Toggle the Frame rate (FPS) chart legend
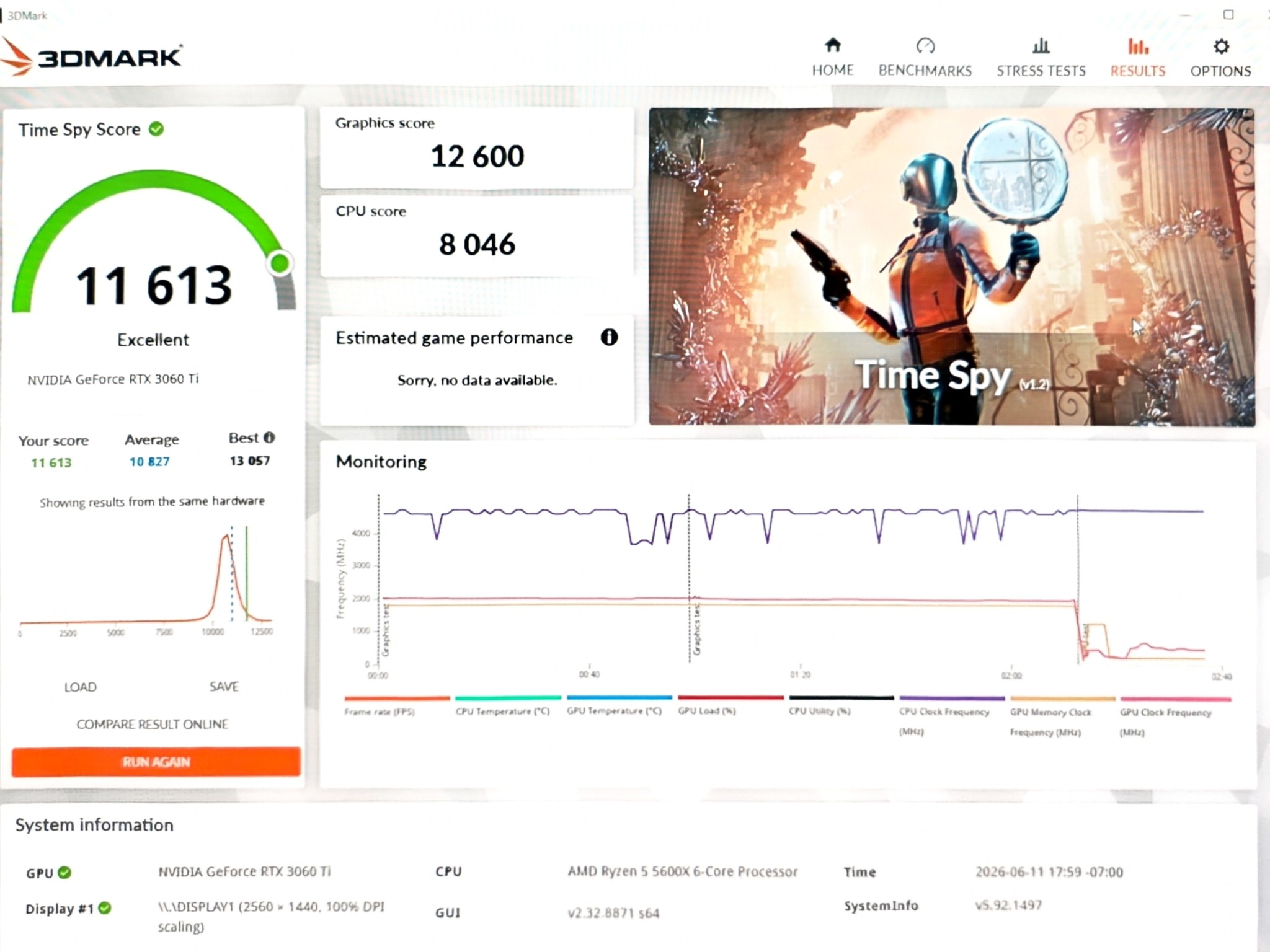 pos(397,706)
